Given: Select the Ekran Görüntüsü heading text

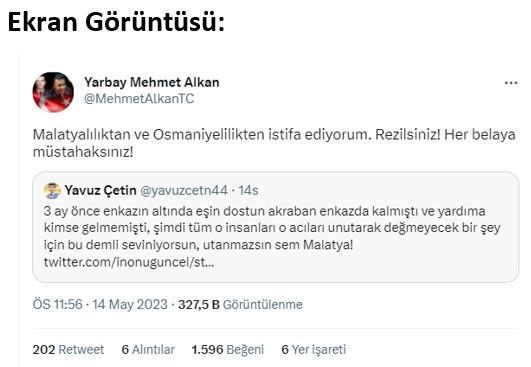Looking at the screenshot, I should click(x=116, y=22).
